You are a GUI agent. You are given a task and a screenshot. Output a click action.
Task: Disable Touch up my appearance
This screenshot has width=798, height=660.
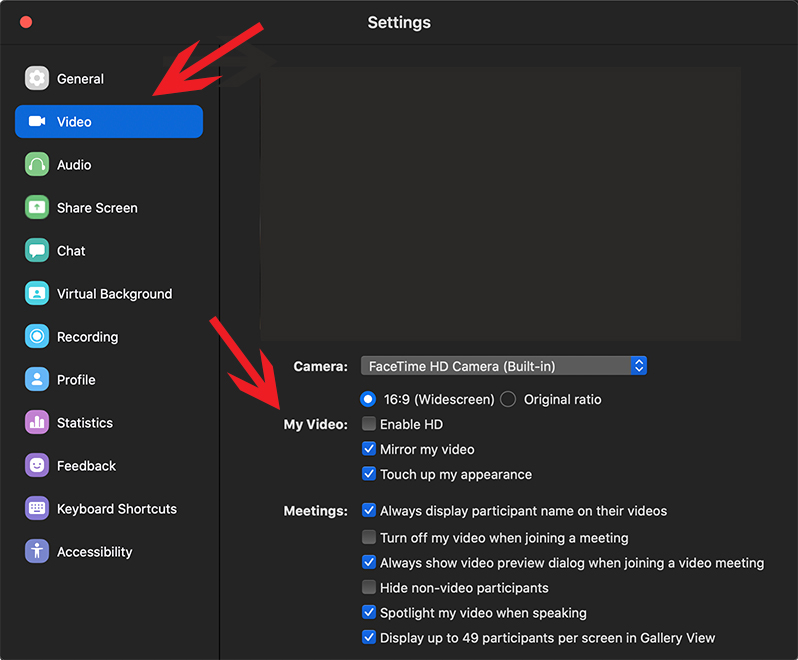click(369, 474)
